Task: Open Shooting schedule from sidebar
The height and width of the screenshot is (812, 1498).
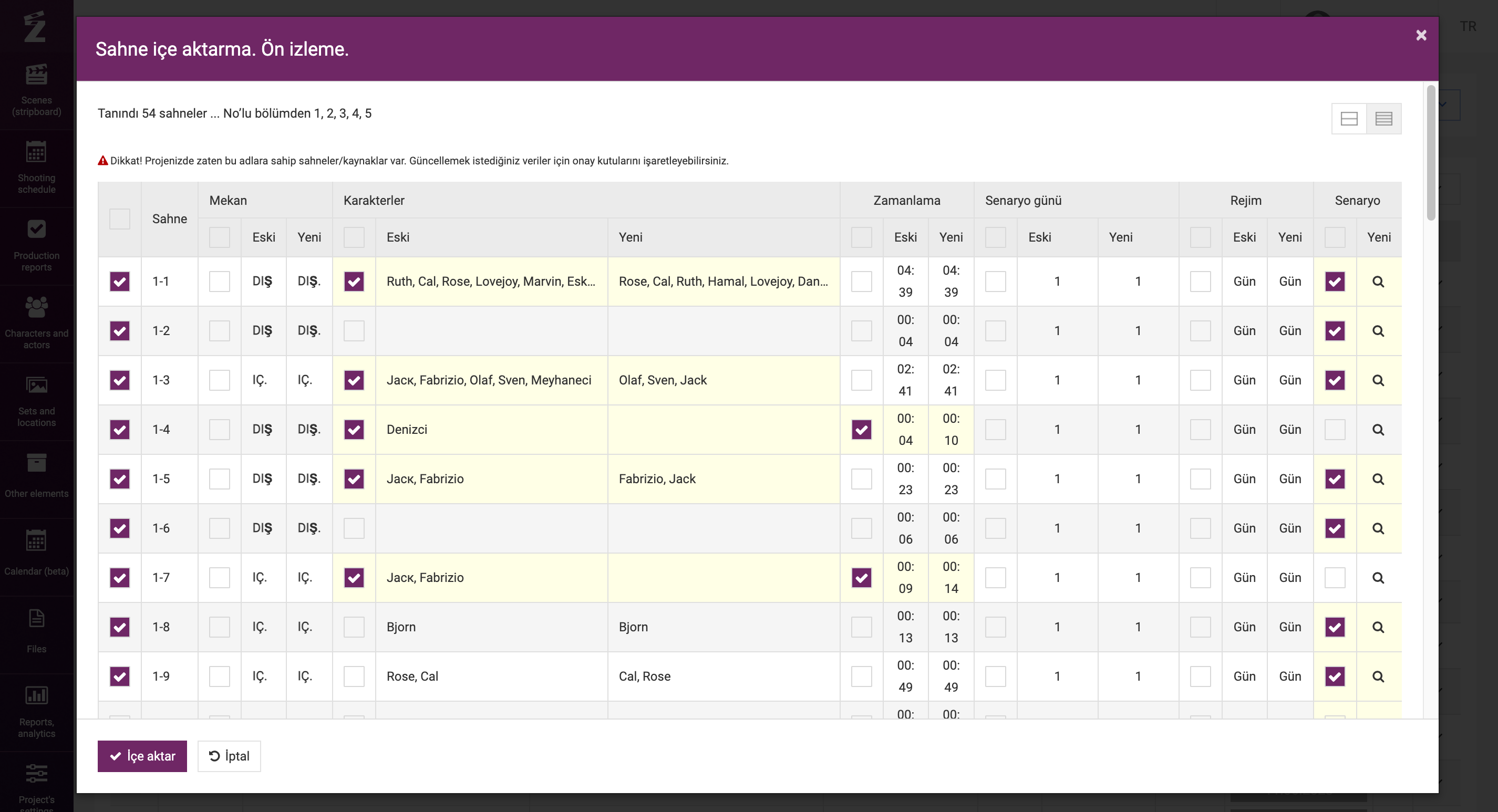Action: point(36,168)
